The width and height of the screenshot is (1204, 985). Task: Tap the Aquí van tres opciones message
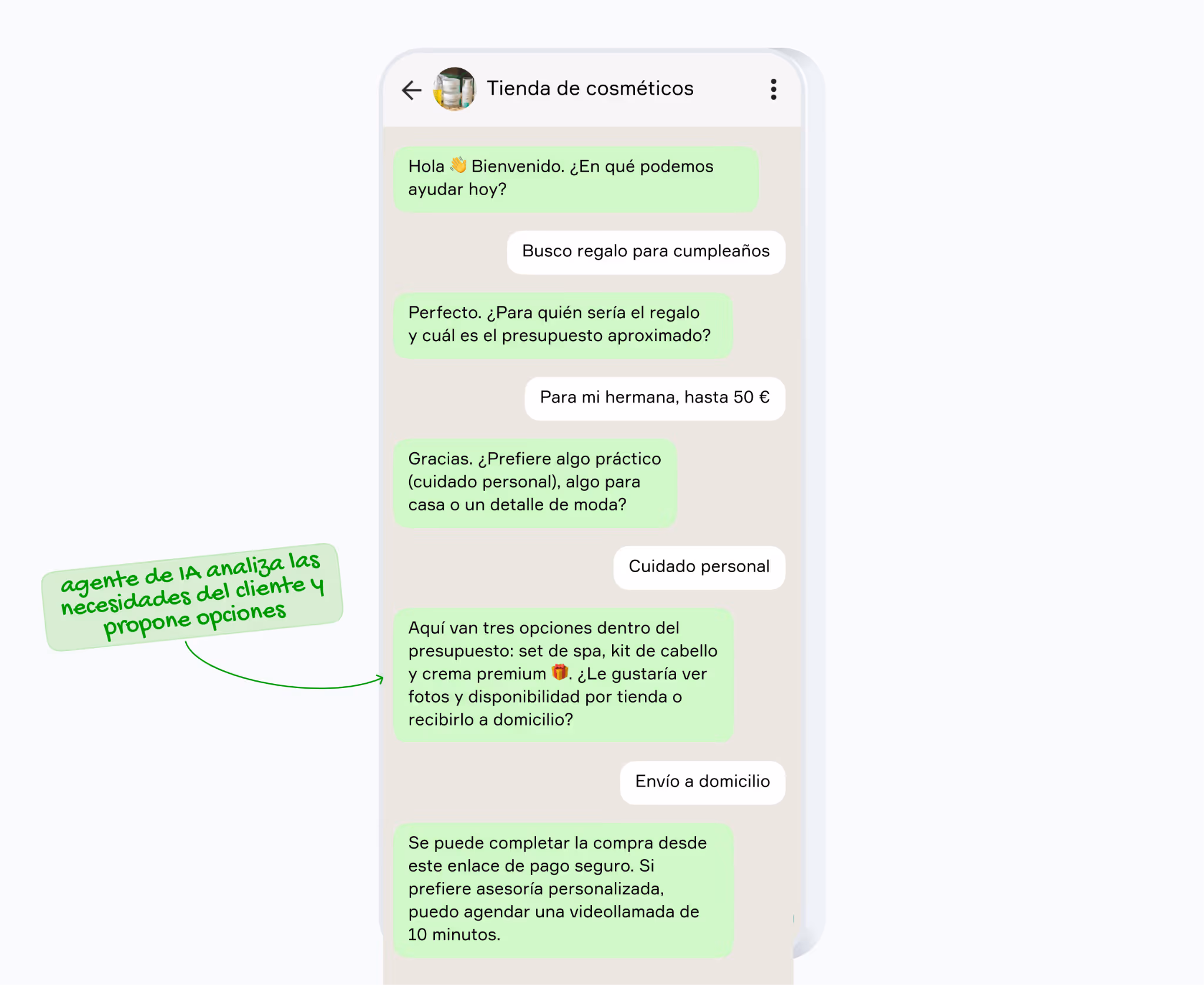[563, 675]
